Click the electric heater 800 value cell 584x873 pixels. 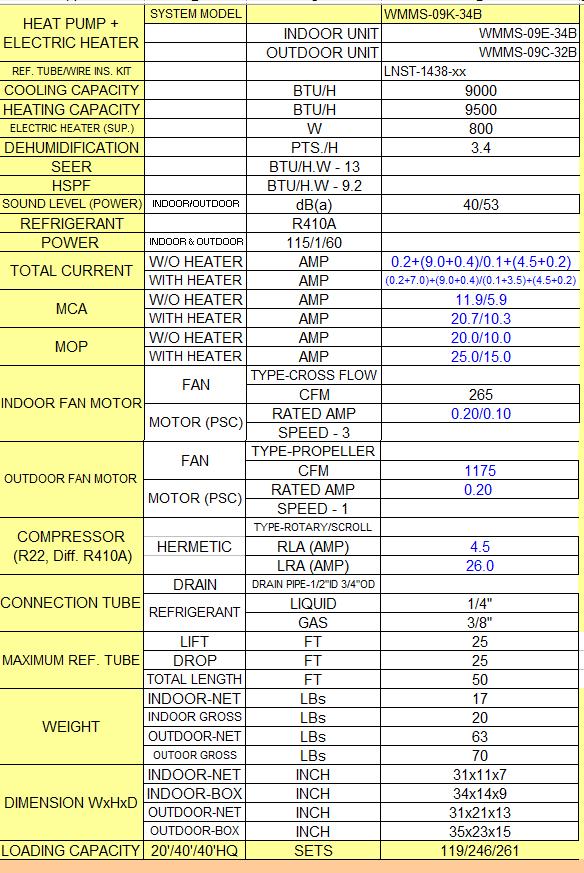point(480,129)
